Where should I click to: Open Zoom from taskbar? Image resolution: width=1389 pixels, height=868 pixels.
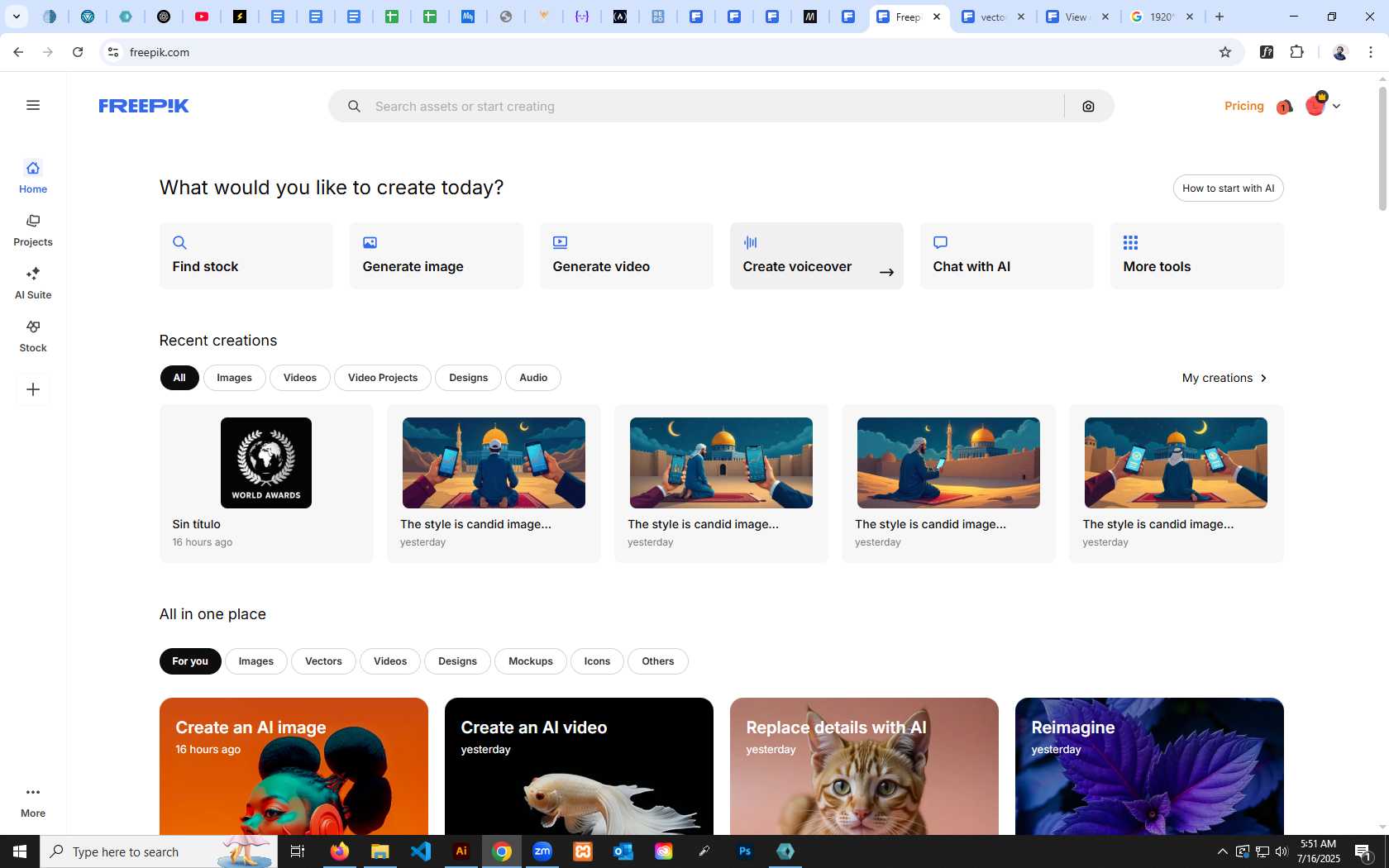(542, 851)
